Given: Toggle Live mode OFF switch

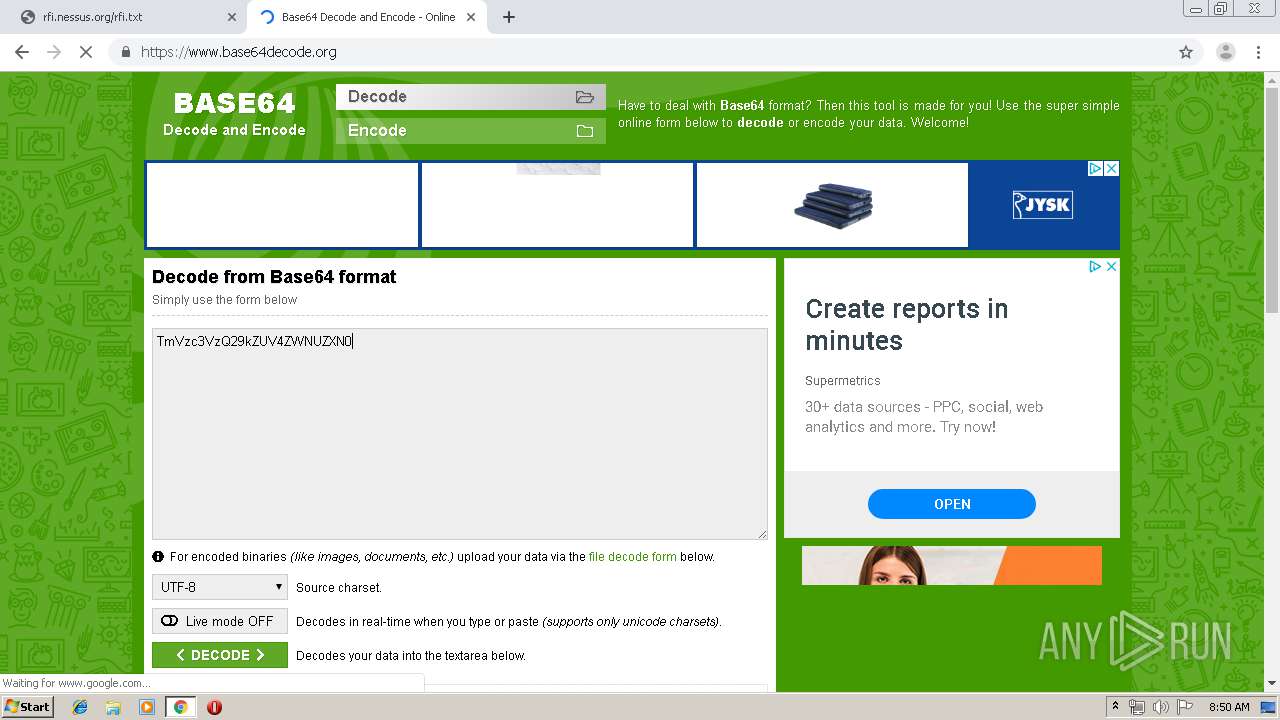Looking at the screenshot, I should (220, 621).
